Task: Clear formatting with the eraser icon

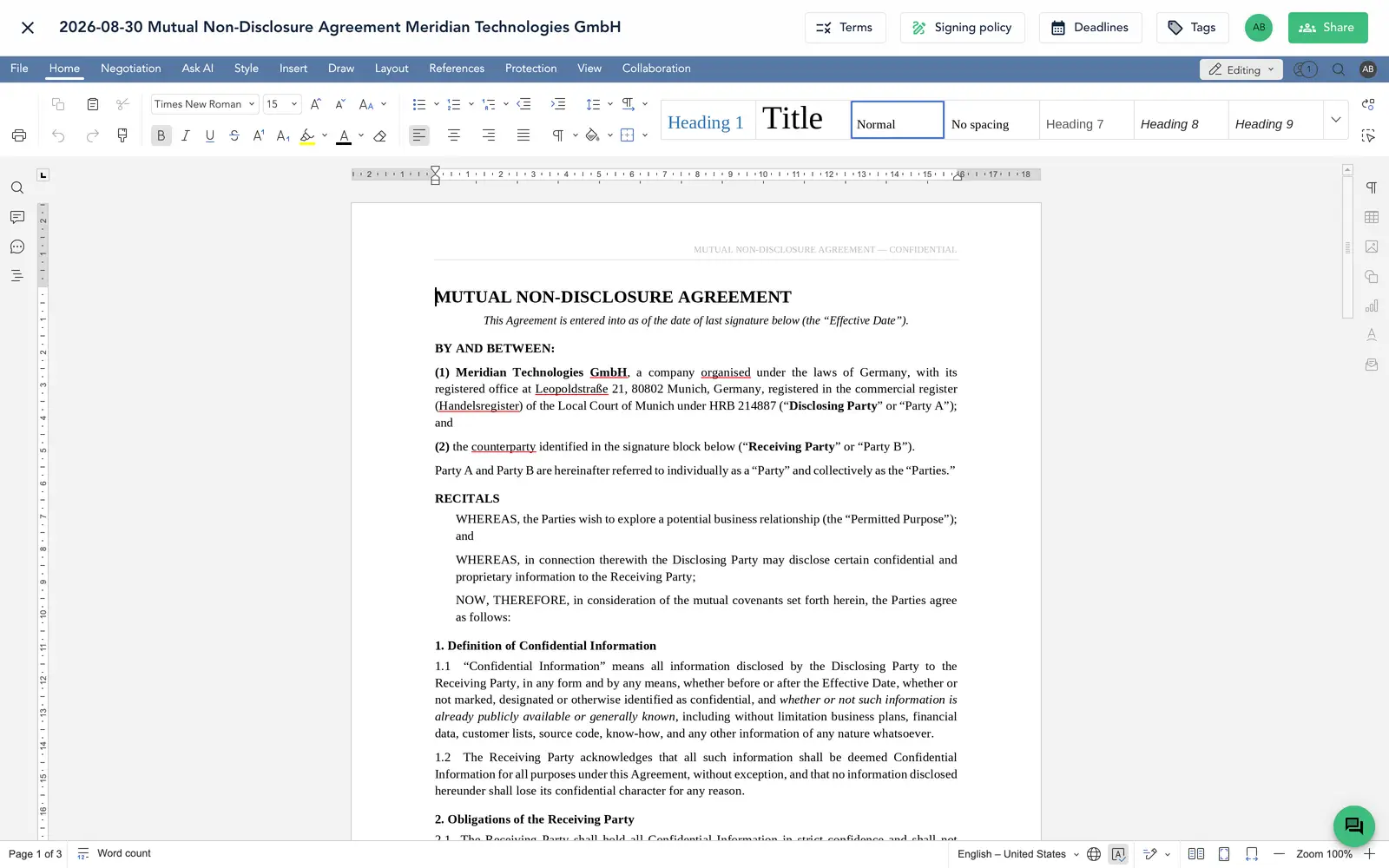Action: coord(379,135)
